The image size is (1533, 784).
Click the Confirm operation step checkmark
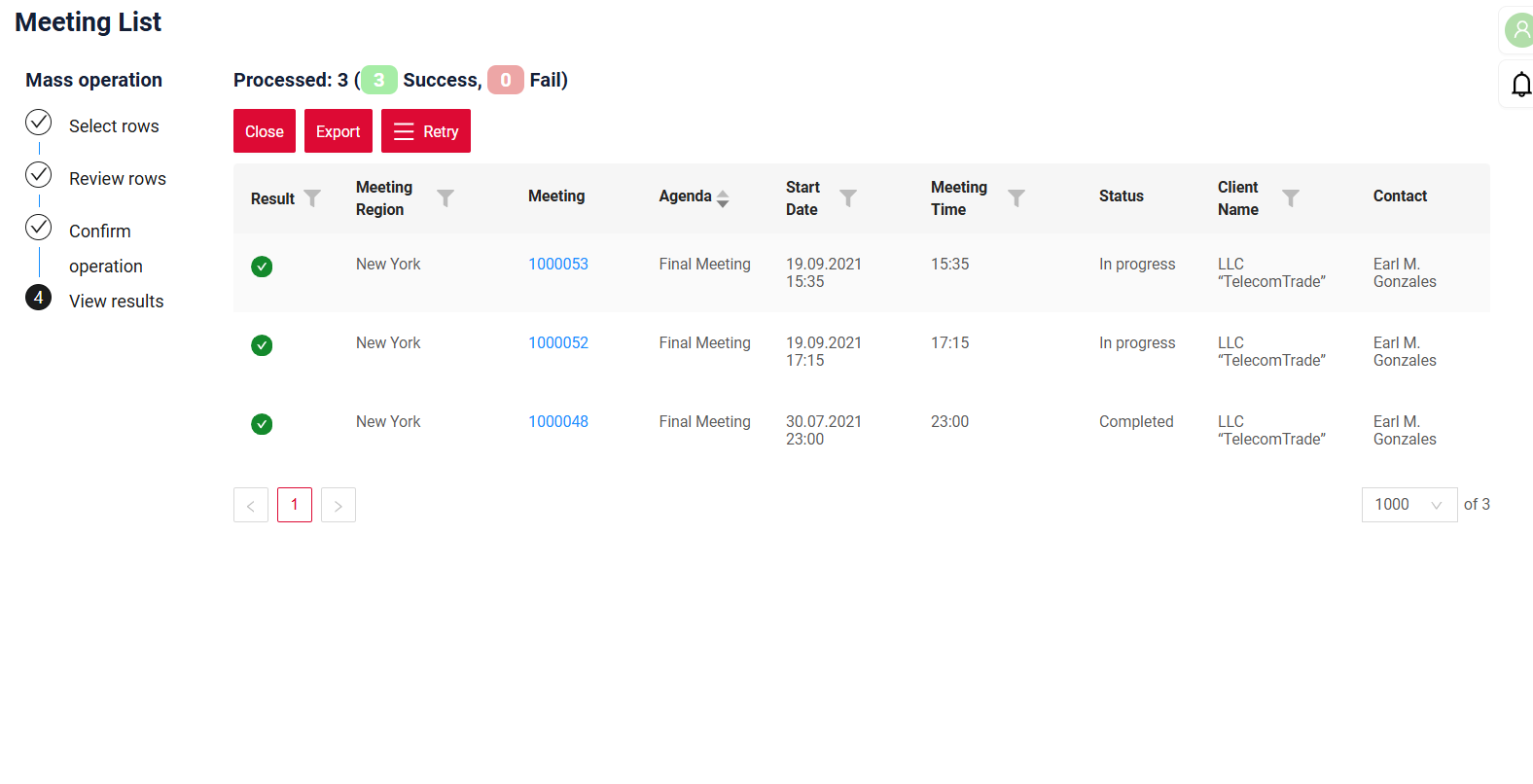(38, 228)
